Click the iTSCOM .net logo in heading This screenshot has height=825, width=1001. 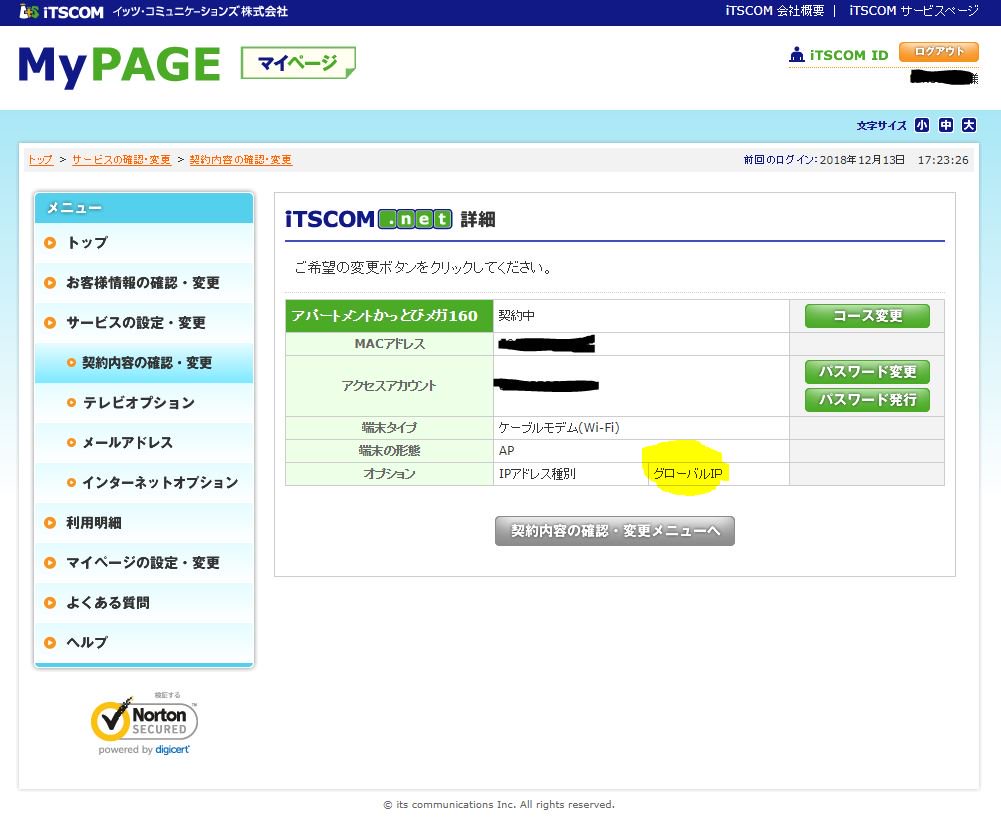pyautogui.click(x=368, y=219)
